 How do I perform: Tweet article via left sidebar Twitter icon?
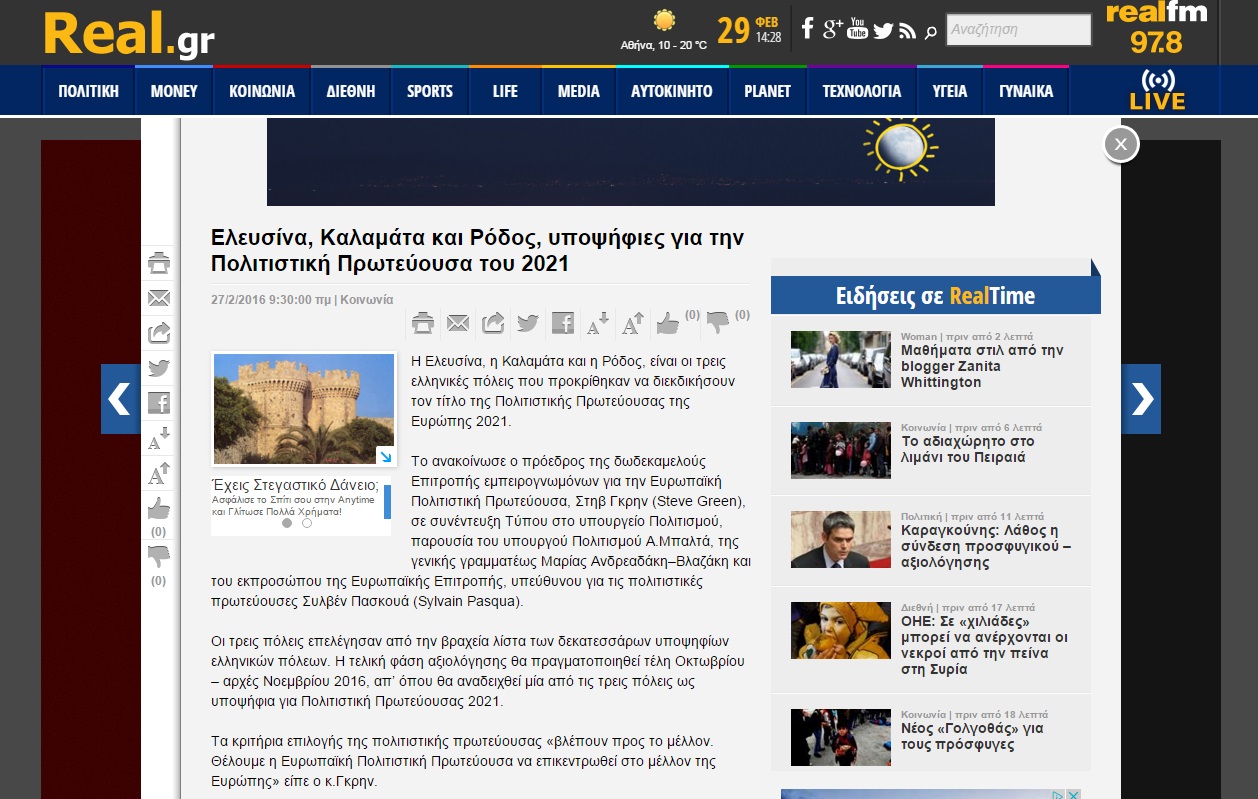pyautogui.click(x=159, y=367)
